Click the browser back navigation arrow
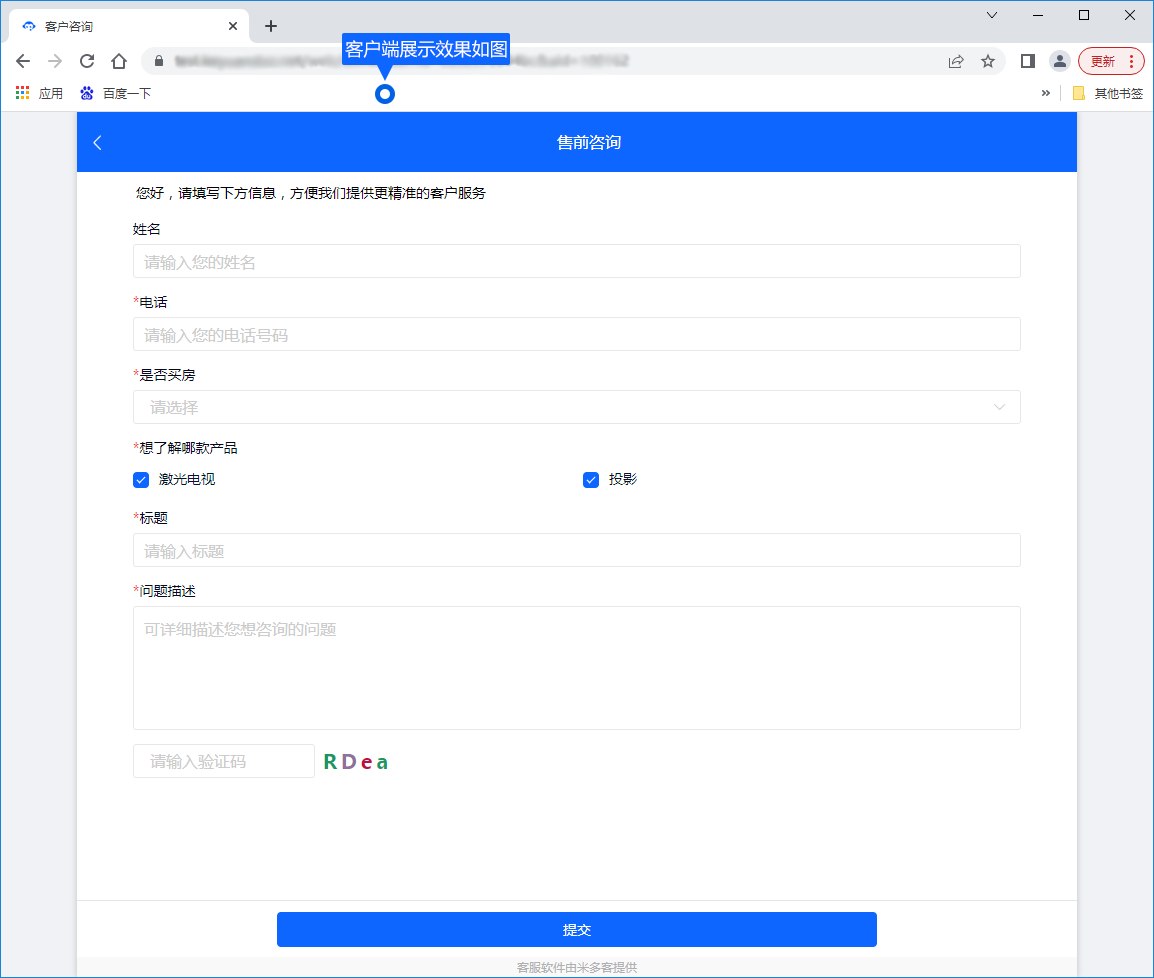The width and height of the screenshot is (1154, 978). pyautogui.click(x=23, y=61)
